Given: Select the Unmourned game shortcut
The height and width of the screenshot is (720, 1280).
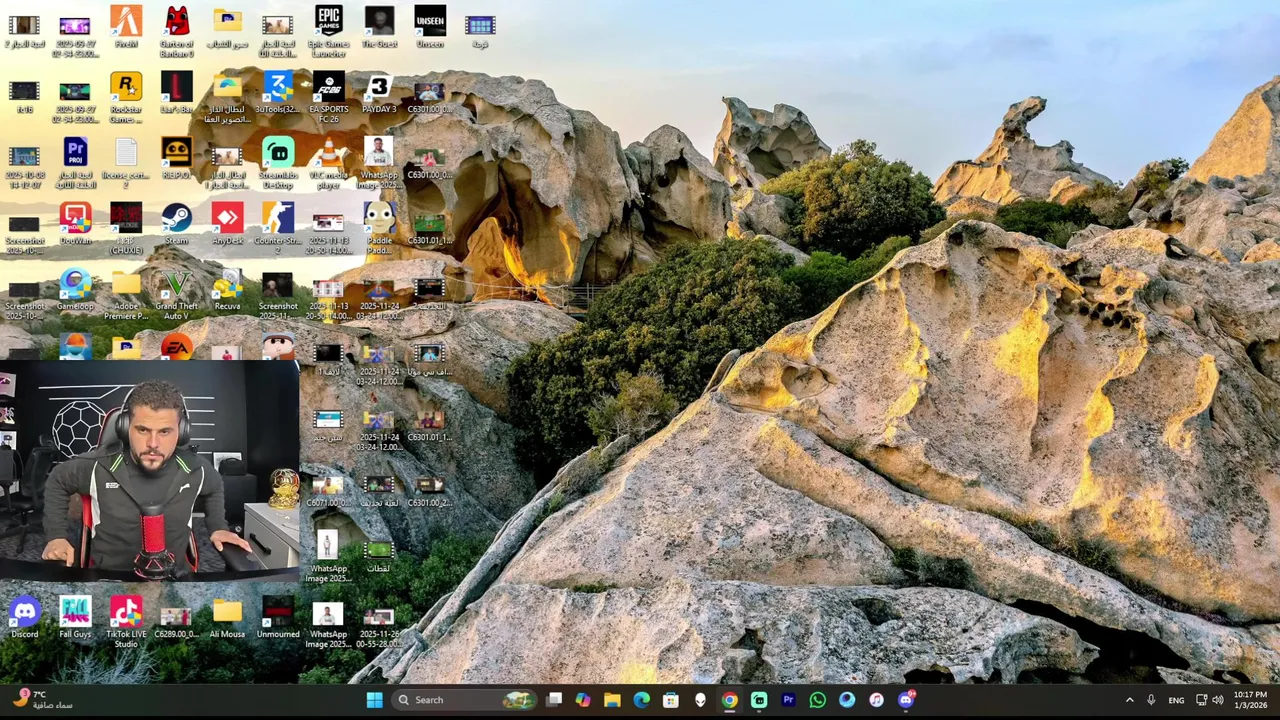Looking at the screenshot, I should pos(278,618).
